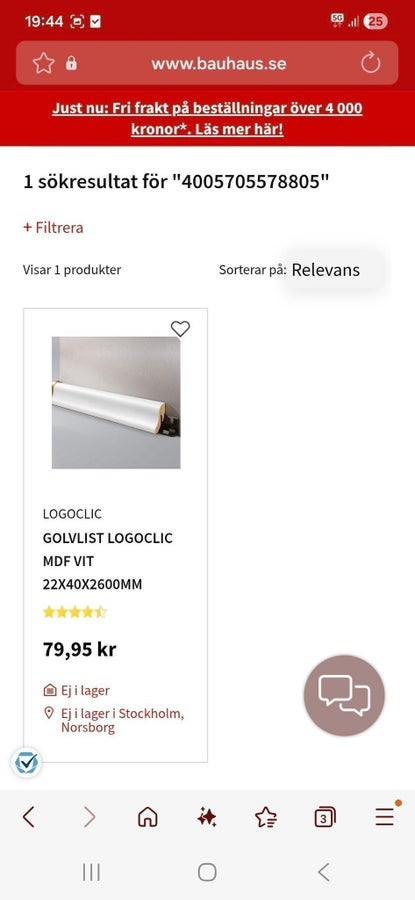
Task: Bookmark the page with the star icon
Action: click(x=44, y=63)
